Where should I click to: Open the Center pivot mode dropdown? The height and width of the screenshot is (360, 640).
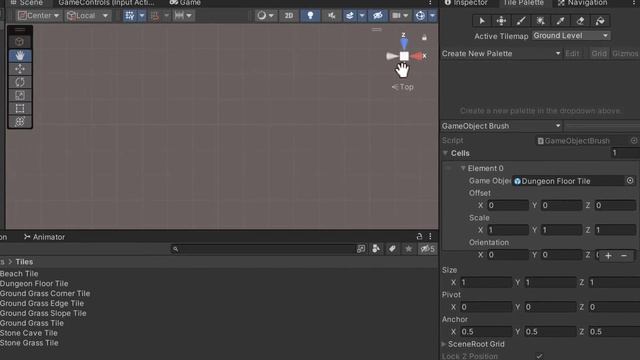coord(39,16)
